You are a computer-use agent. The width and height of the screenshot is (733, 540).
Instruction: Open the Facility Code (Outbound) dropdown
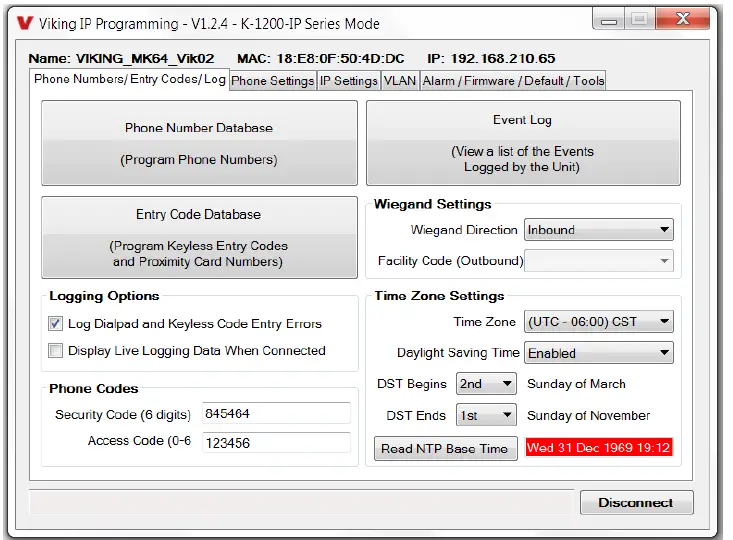click(598, 260)
